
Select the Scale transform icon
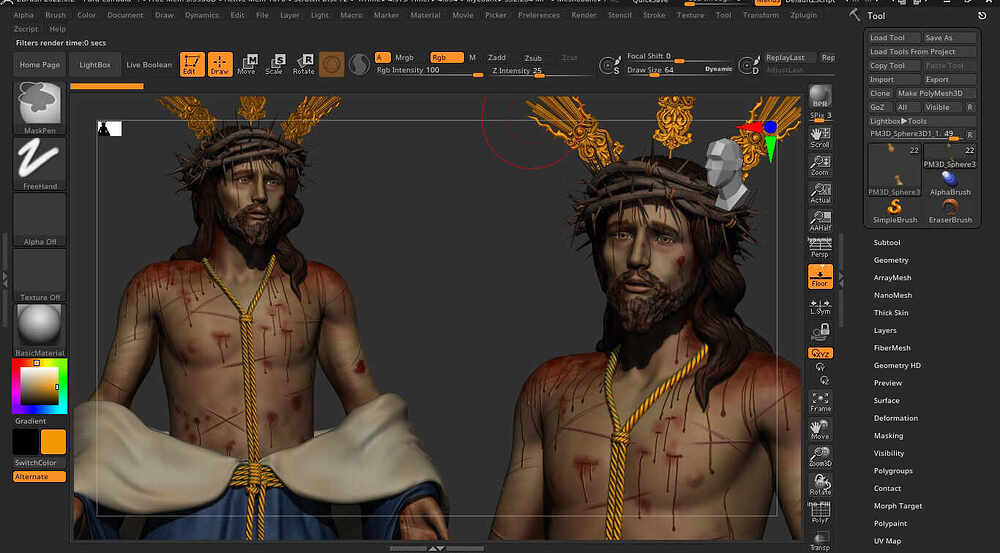275,64
